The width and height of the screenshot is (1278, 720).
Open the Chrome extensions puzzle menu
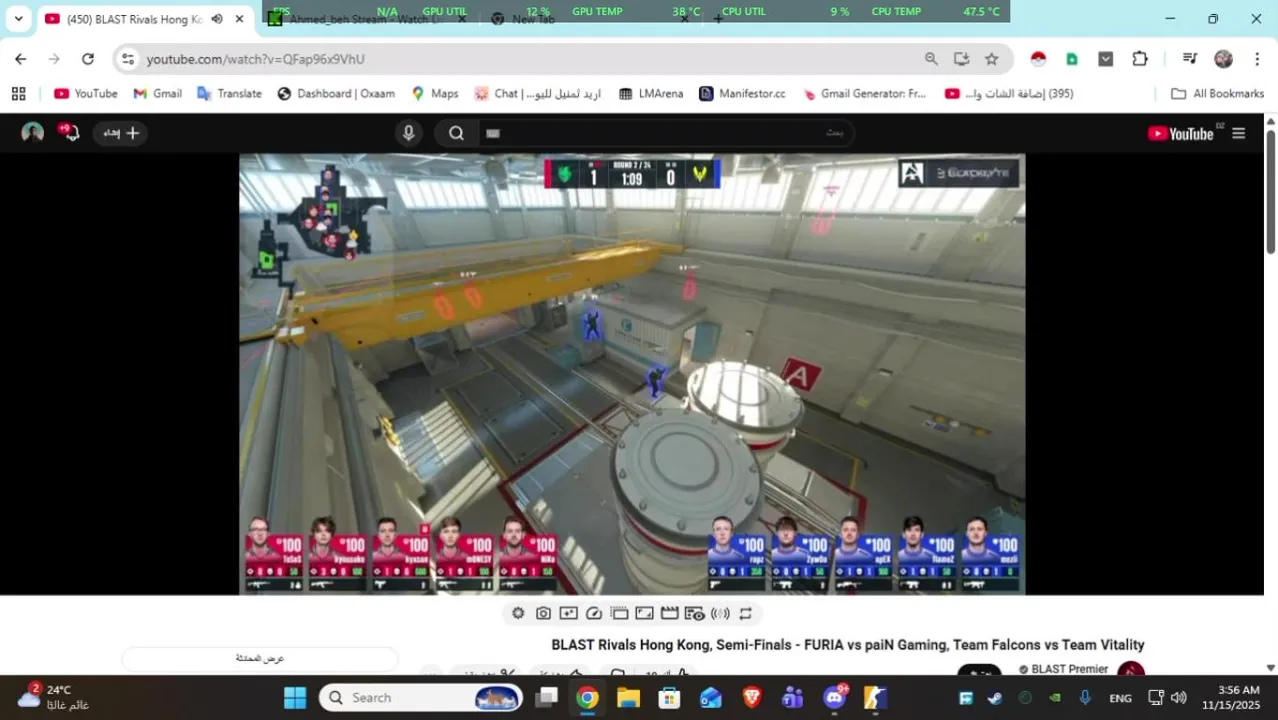click(1140, 59)
